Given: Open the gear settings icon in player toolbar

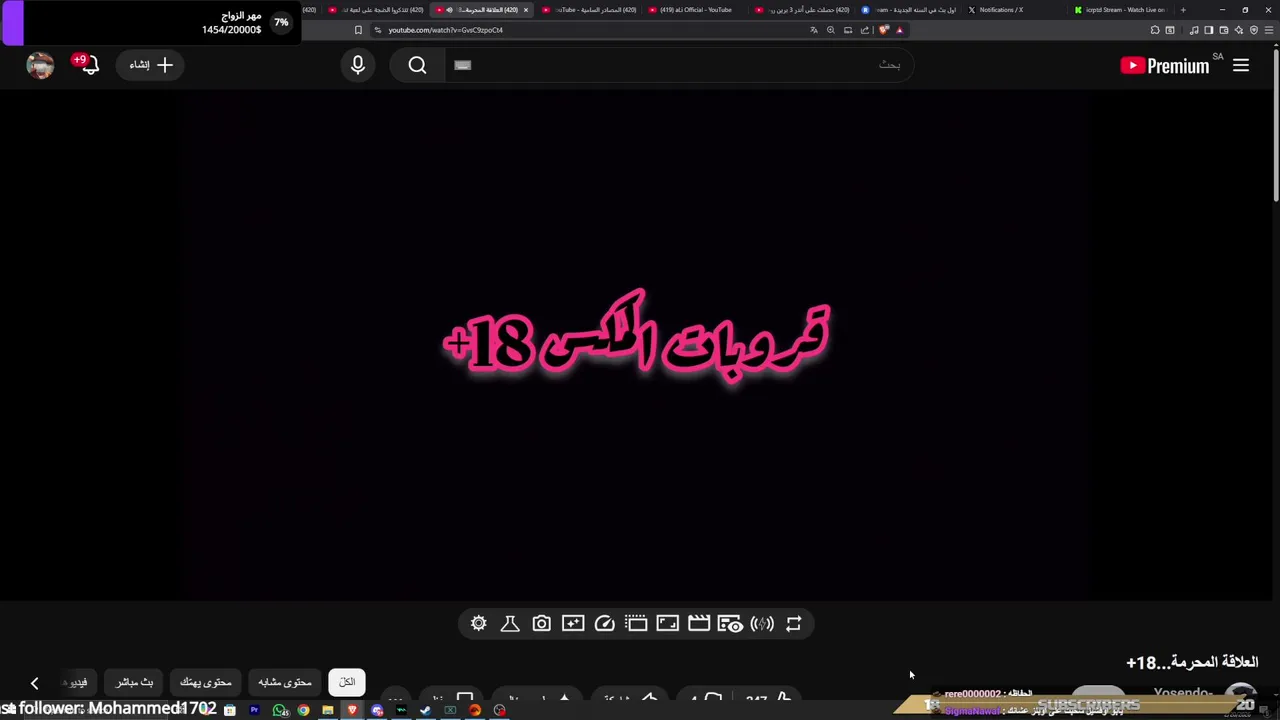Looking at the screenshot, I should click(479, 624).
